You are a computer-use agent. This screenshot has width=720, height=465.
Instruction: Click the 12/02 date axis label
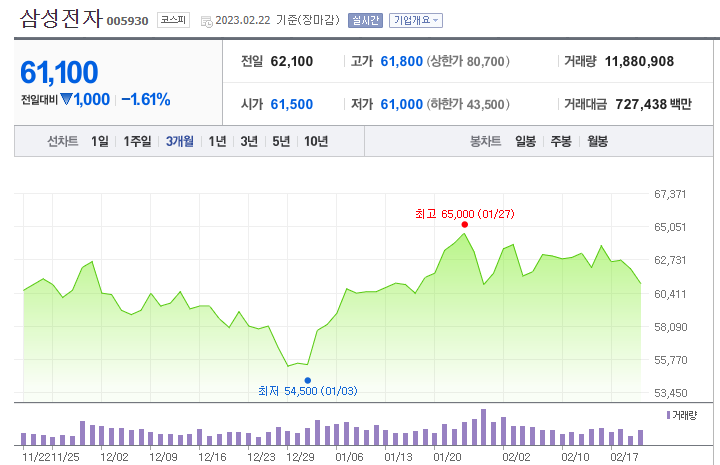click(x=114, y=457)
